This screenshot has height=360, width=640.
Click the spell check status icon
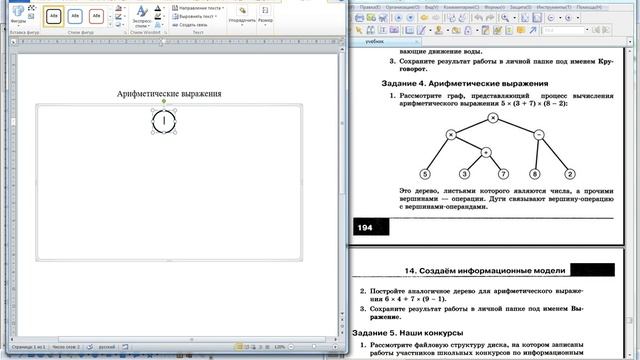90,347
